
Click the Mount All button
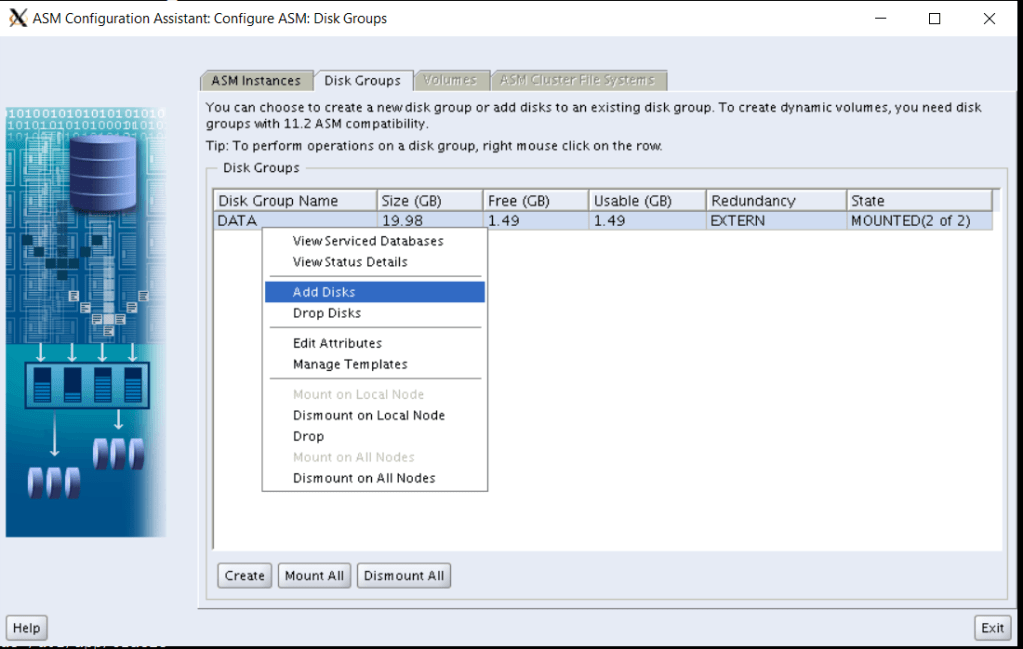click(x=314, y=576)
